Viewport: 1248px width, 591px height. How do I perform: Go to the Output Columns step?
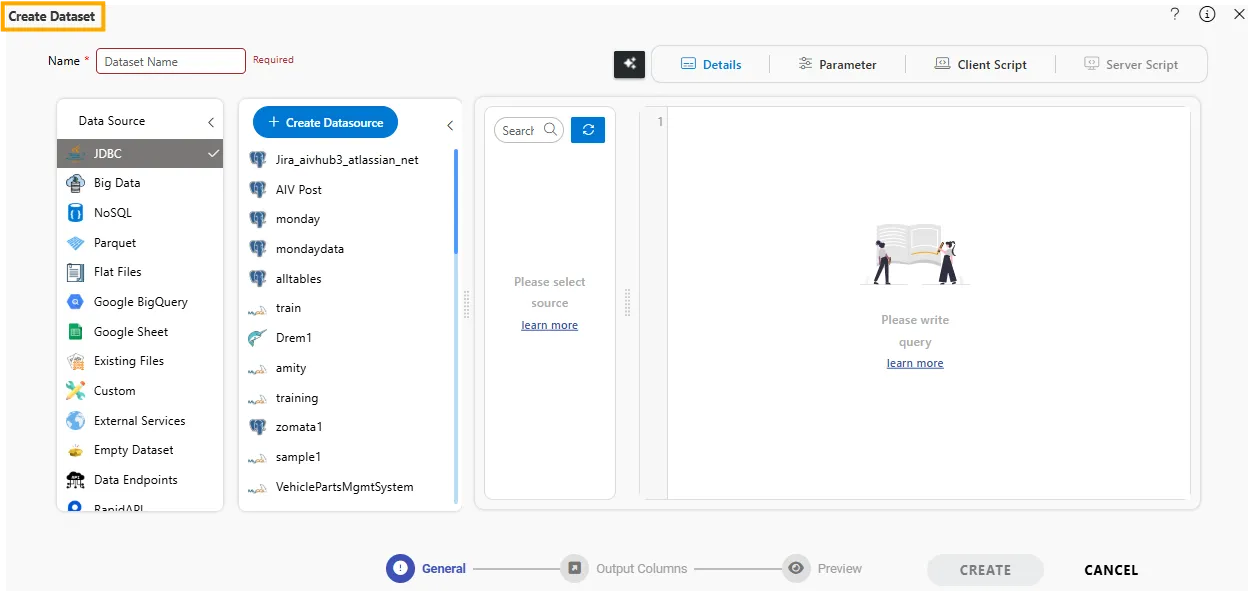click(575, 568)
